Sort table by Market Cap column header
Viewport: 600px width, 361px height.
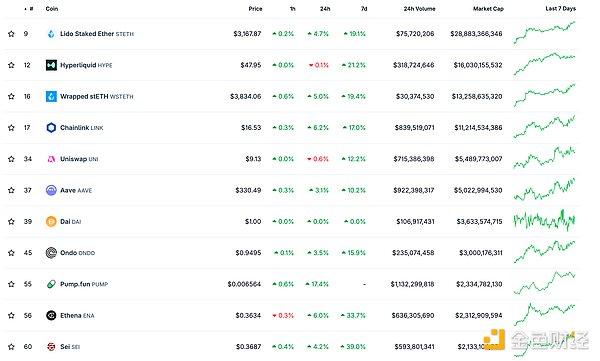click(x=488, y=8)
